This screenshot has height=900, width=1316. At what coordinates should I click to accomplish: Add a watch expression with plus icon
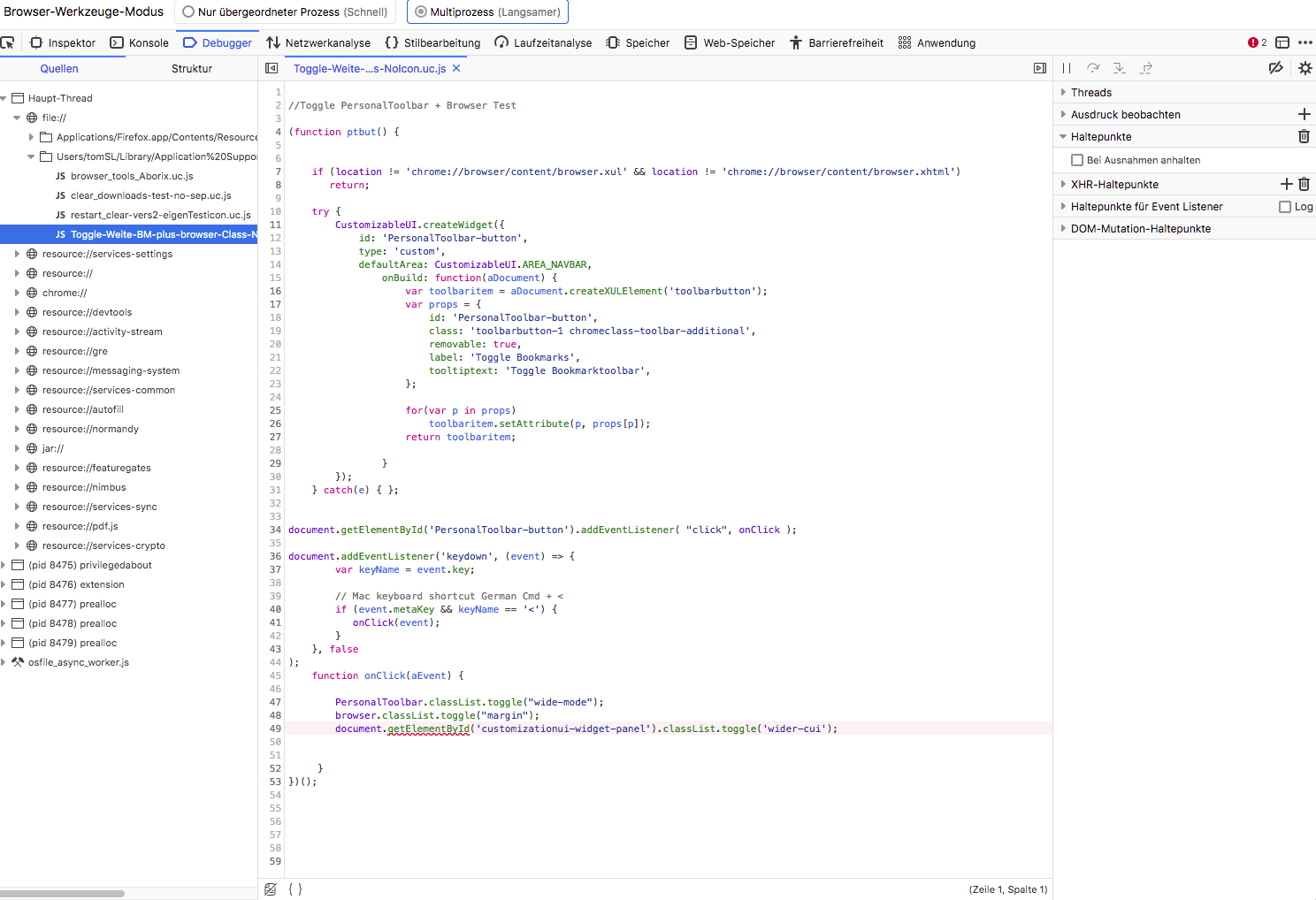pyautogui.click(x=1304, y=114)
